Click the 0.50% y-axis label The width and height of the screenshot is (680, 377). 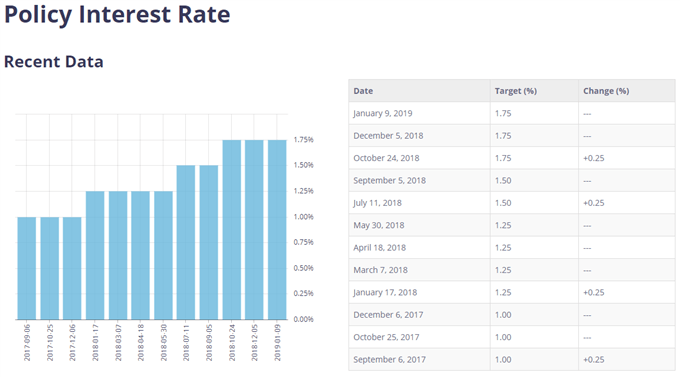click(x=304, y=268)
